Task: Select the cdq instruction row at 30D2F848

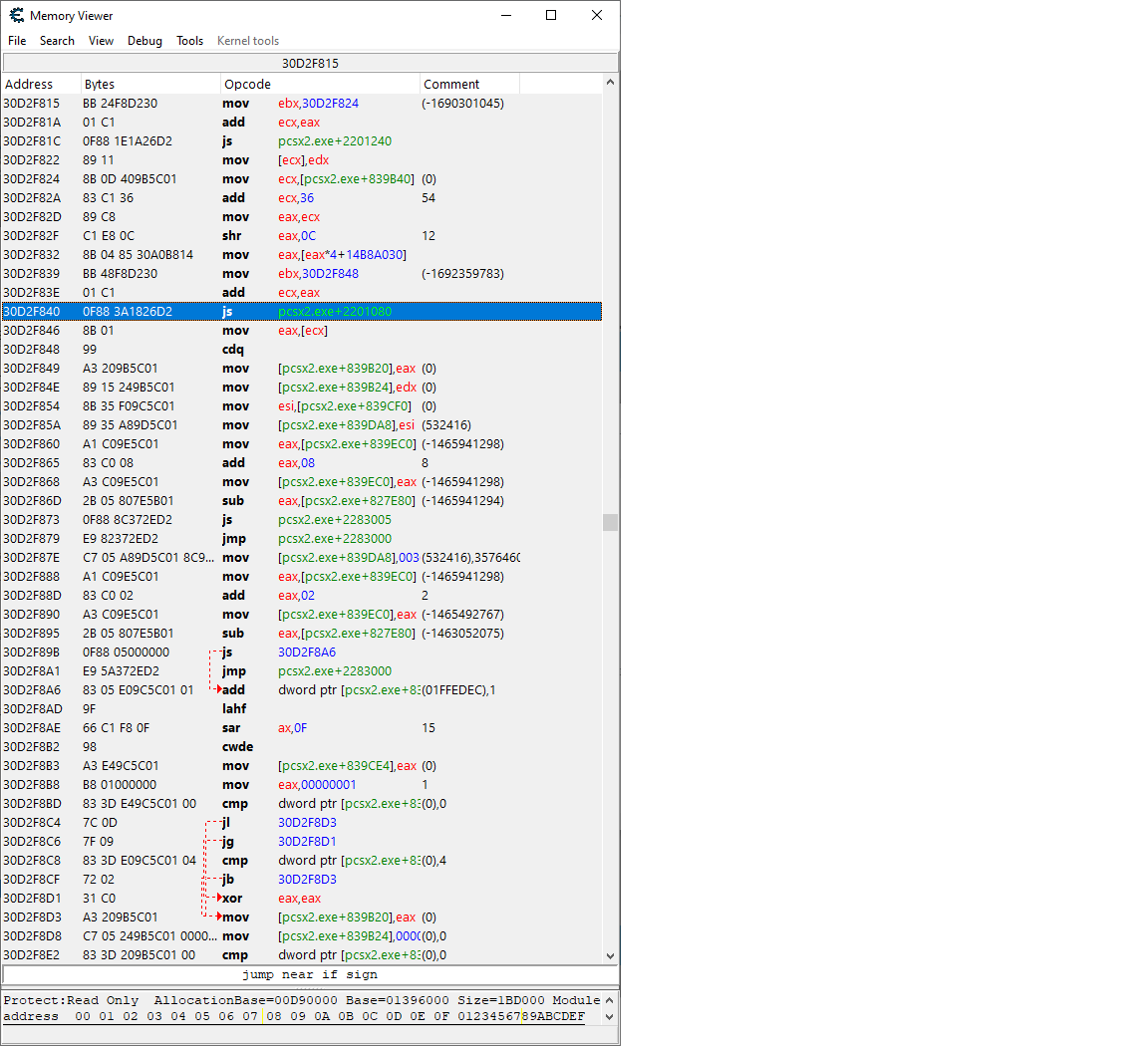Action: [x=299, y=350]
